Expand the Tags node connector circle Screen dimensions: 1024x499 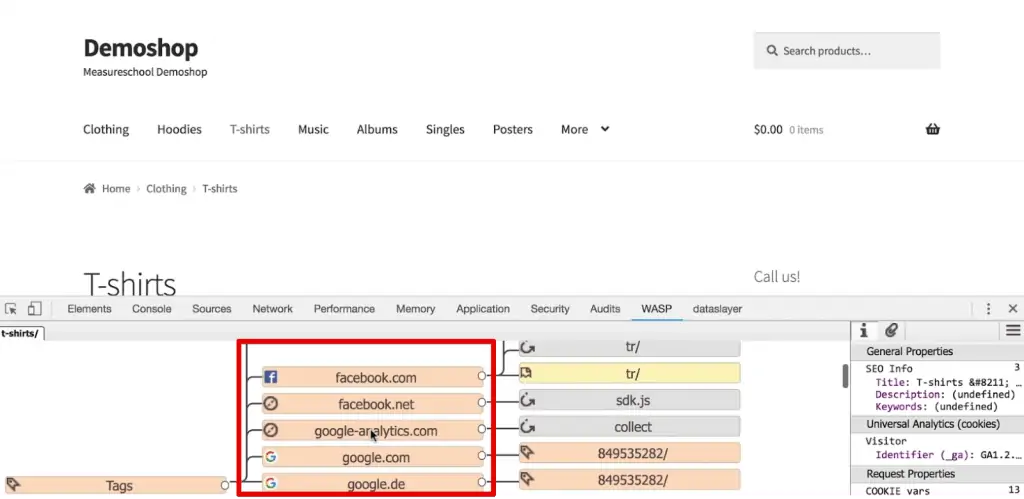click(x=225, y=485)
